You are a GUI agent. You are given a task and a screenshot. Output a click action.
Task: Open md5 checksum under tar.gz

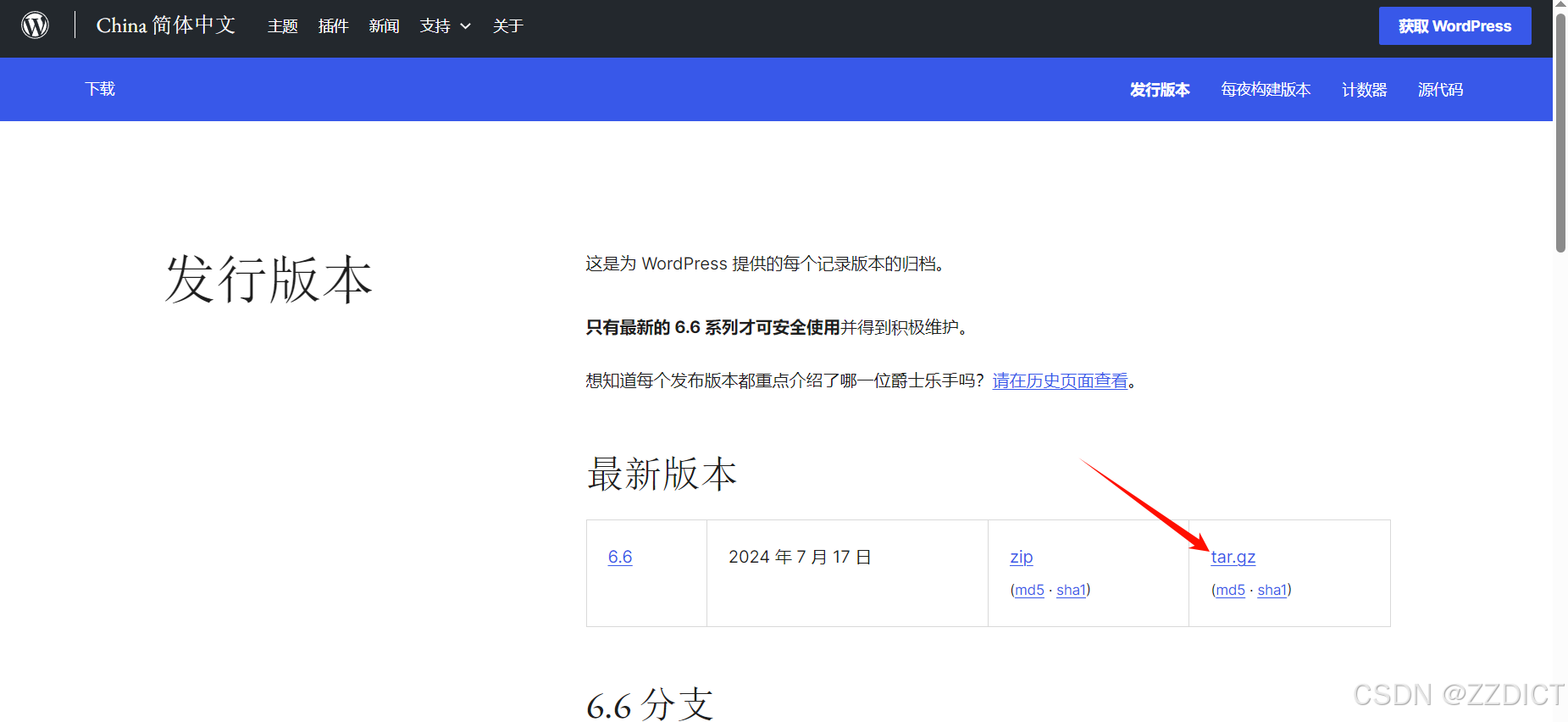pos(1231,590)
